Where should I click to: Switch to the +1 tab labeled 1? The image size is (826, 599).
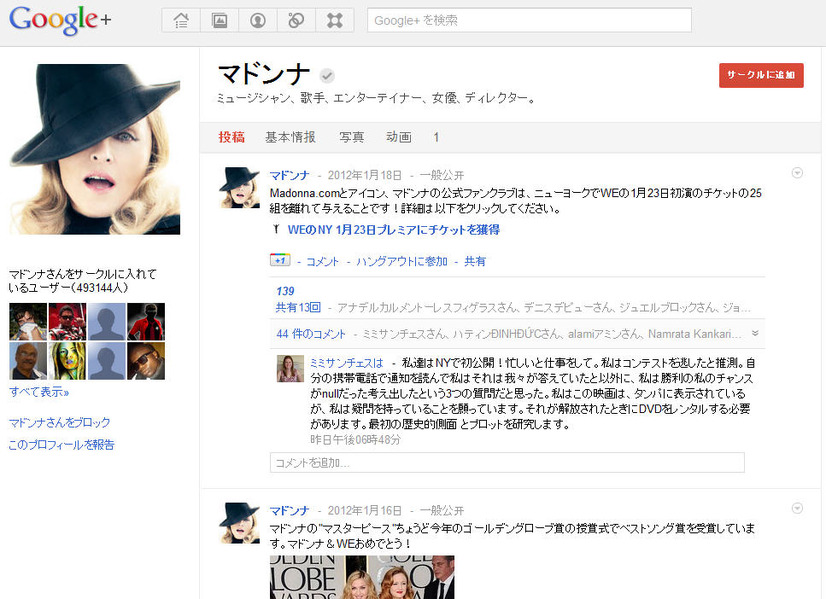(x=436, y=138)
